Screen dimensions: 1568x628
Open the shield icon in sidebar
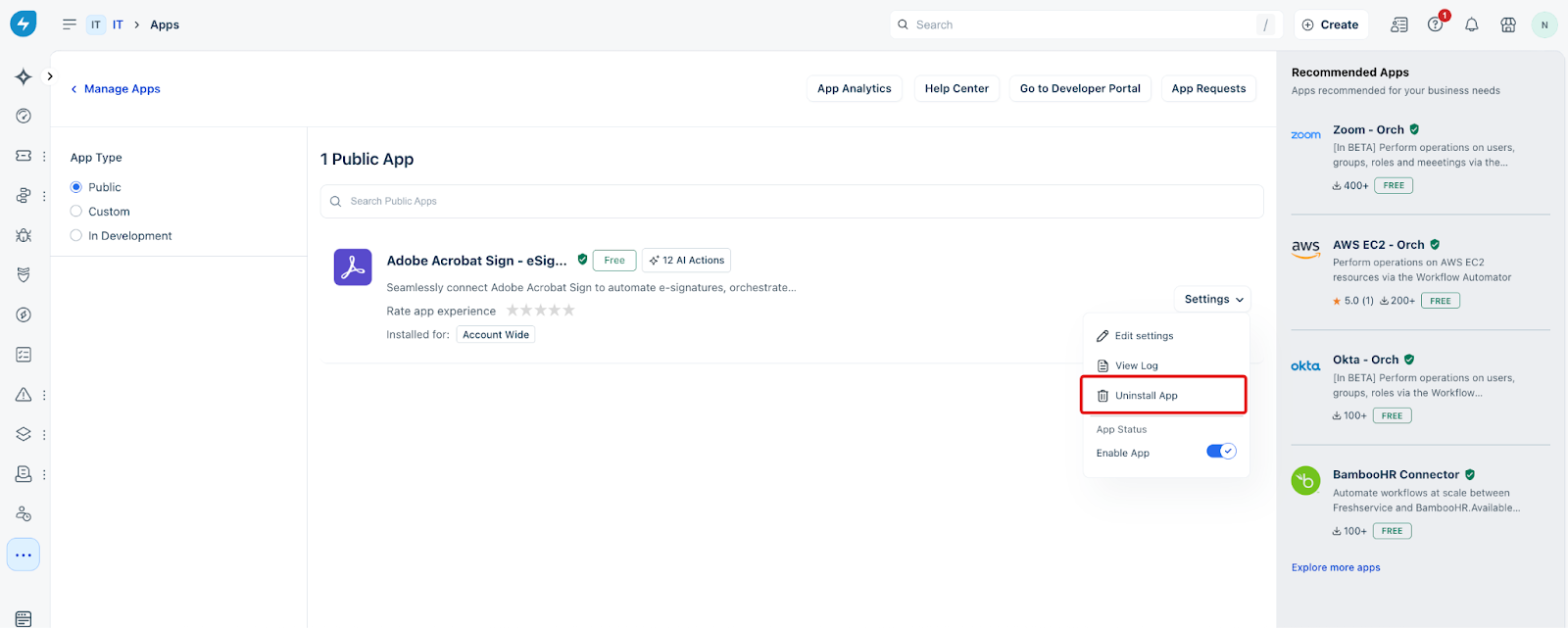point(24,275)
